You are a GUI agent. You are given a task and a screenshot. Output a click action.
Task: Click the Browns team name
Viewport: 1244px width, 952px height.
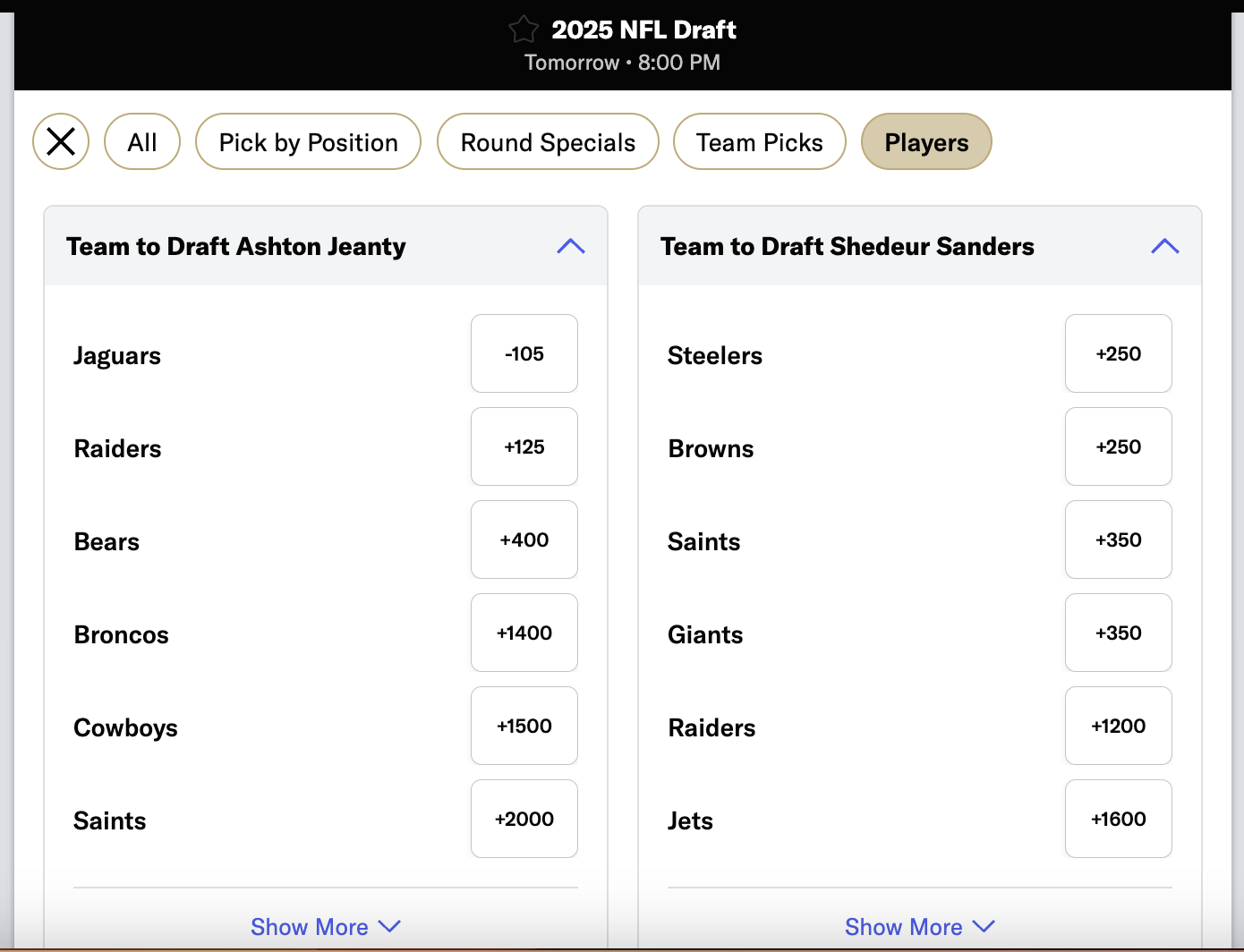pyautogui.click(x=711, y=448)
